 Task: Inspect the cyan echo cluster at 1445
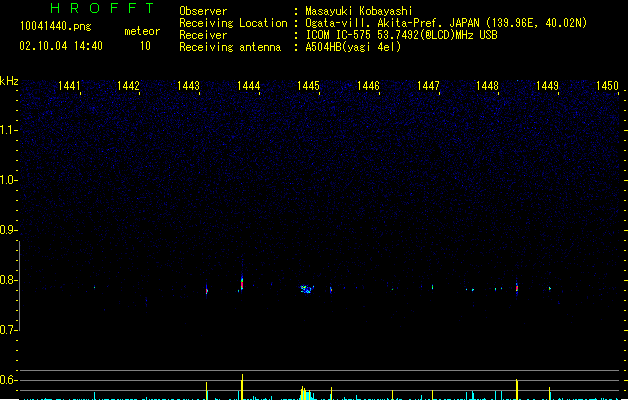(307, 289)
